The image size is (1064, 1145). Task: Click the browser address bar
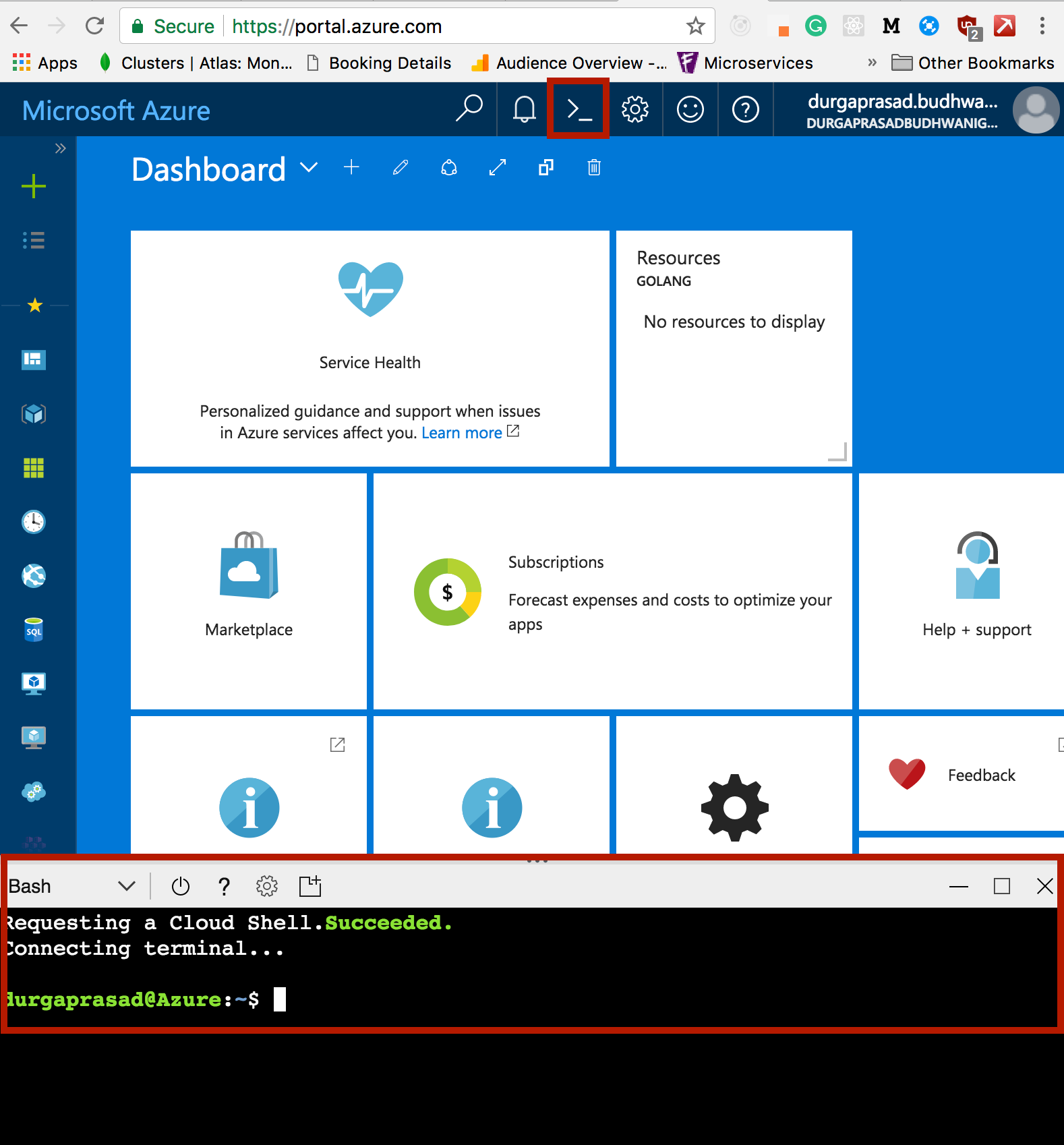pos(417,26)
